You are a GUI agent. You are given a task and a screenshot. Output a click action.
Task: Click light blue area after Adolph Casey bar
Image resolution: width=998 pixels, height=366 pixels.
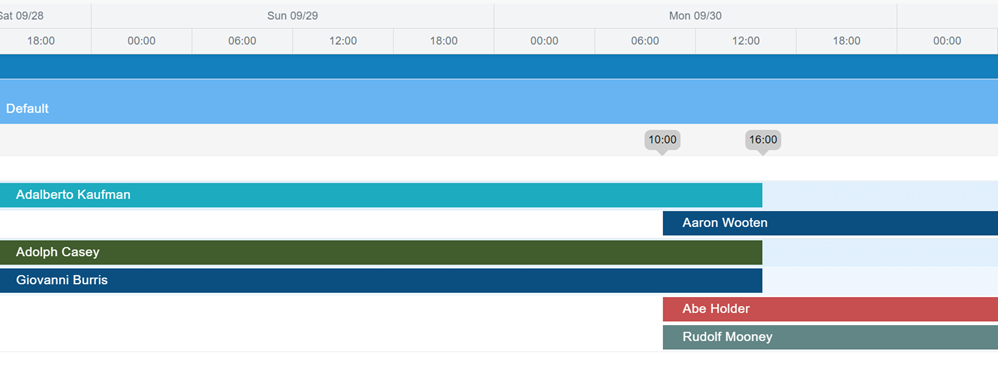coord(880,253)
